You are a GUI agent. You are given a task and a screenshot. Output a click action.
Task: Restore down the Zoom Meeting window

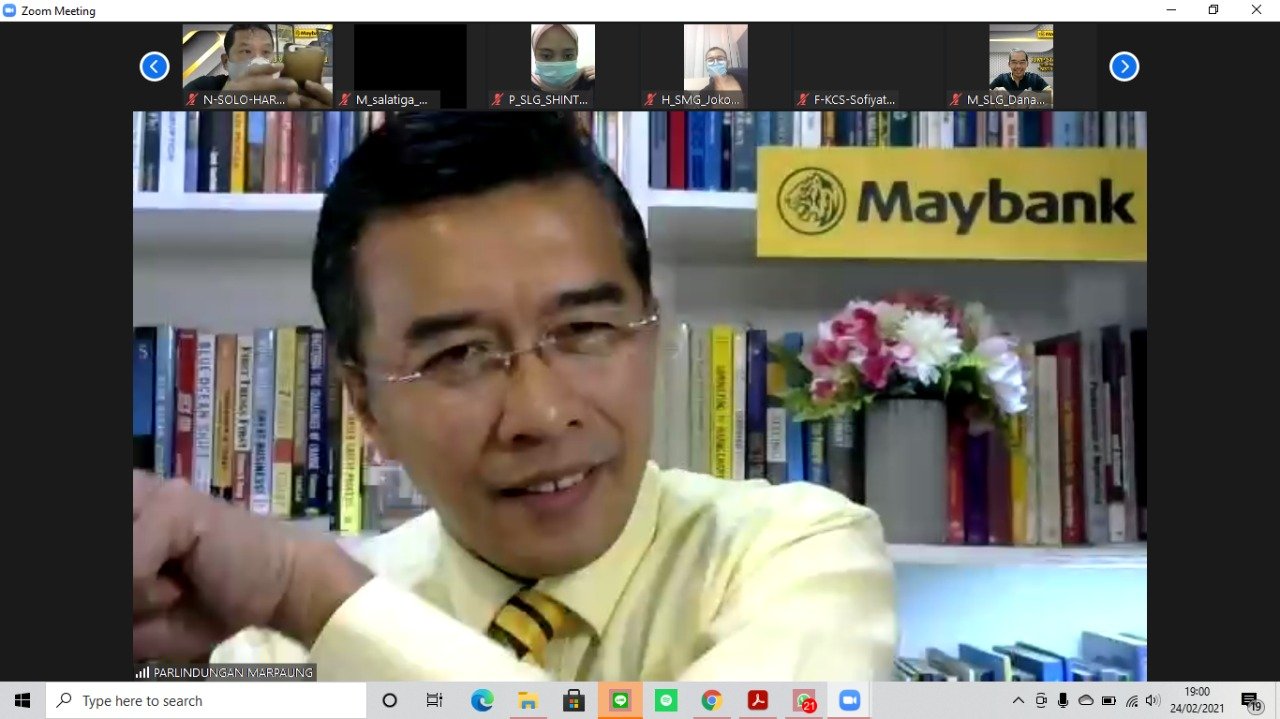[x=1214, y=10]
